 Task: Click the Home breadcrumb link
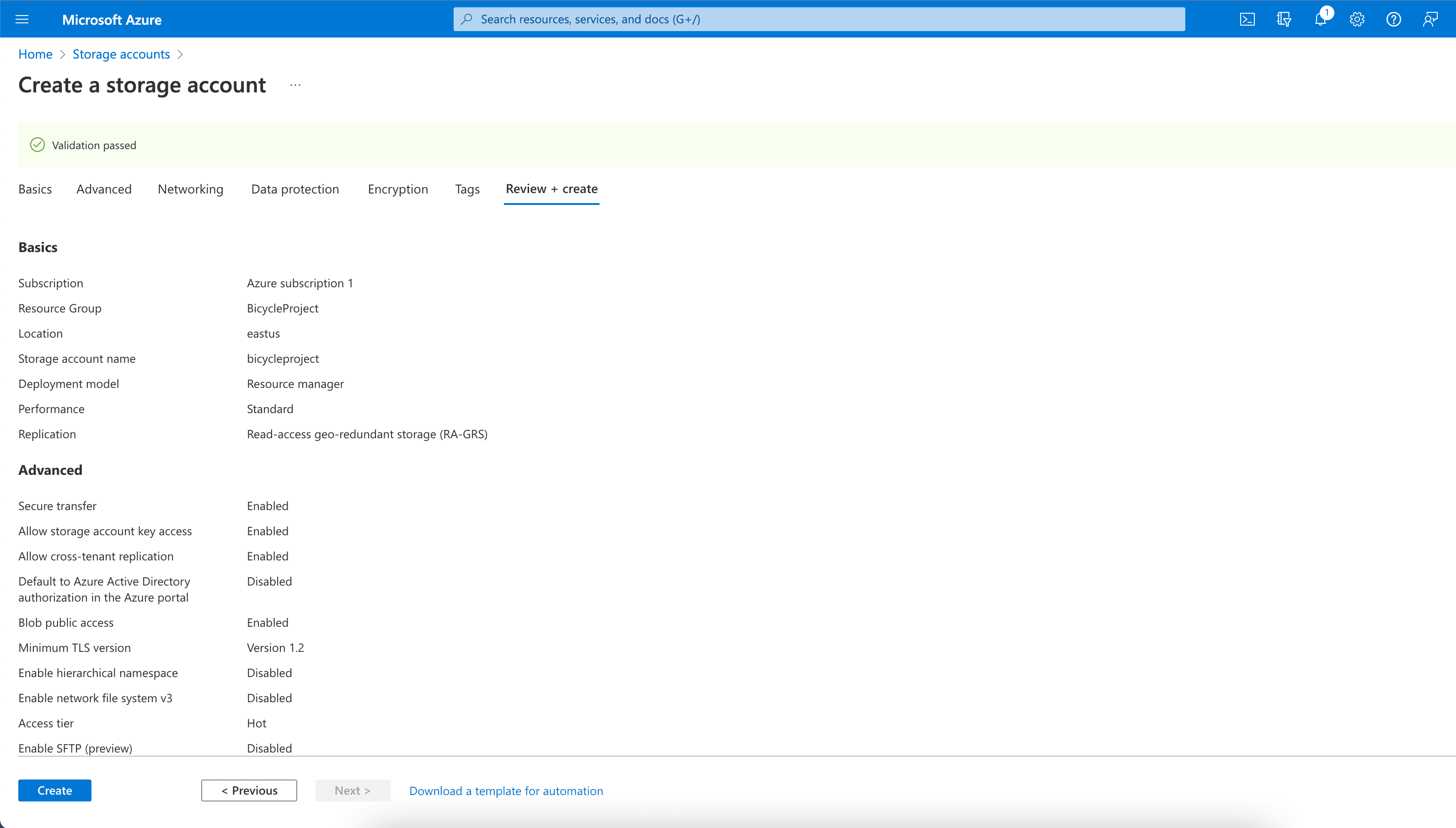tap(35, 54)
